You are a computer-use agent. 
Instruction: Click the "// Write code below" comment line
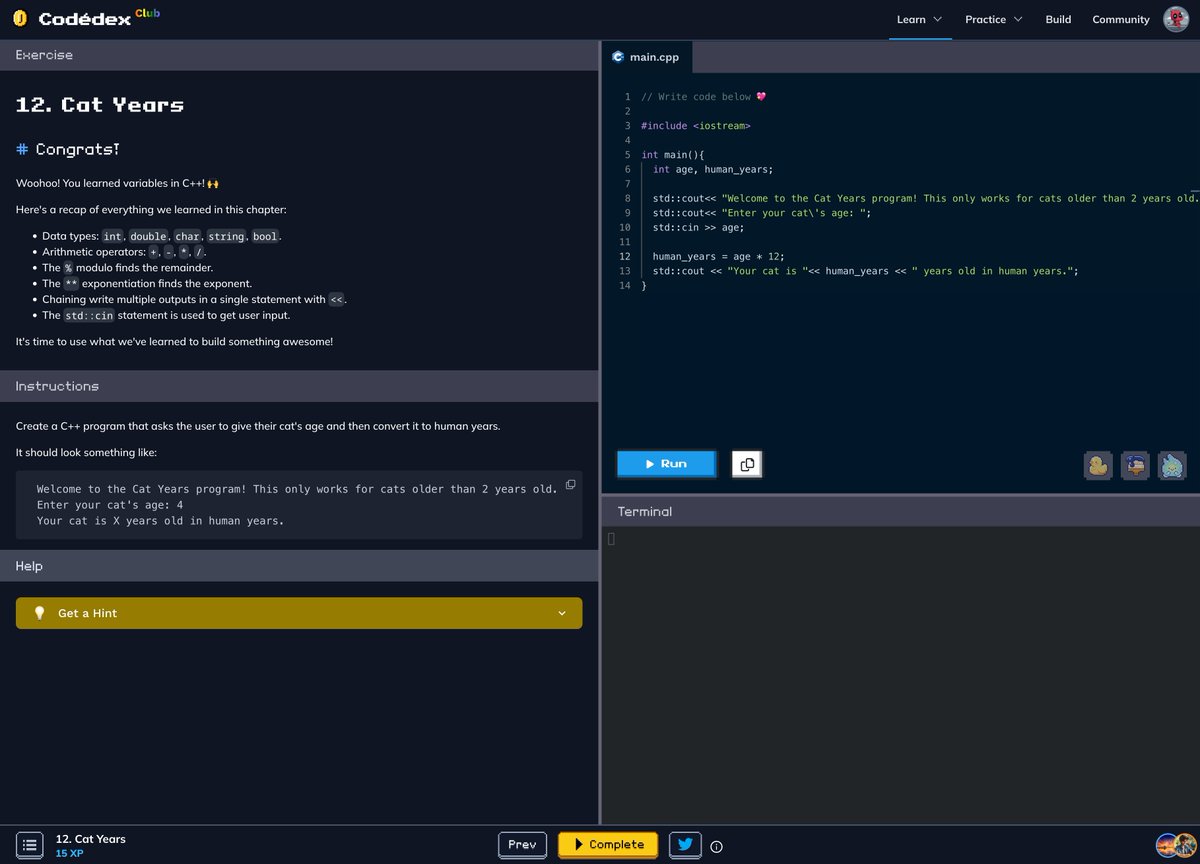coord(704,97)
